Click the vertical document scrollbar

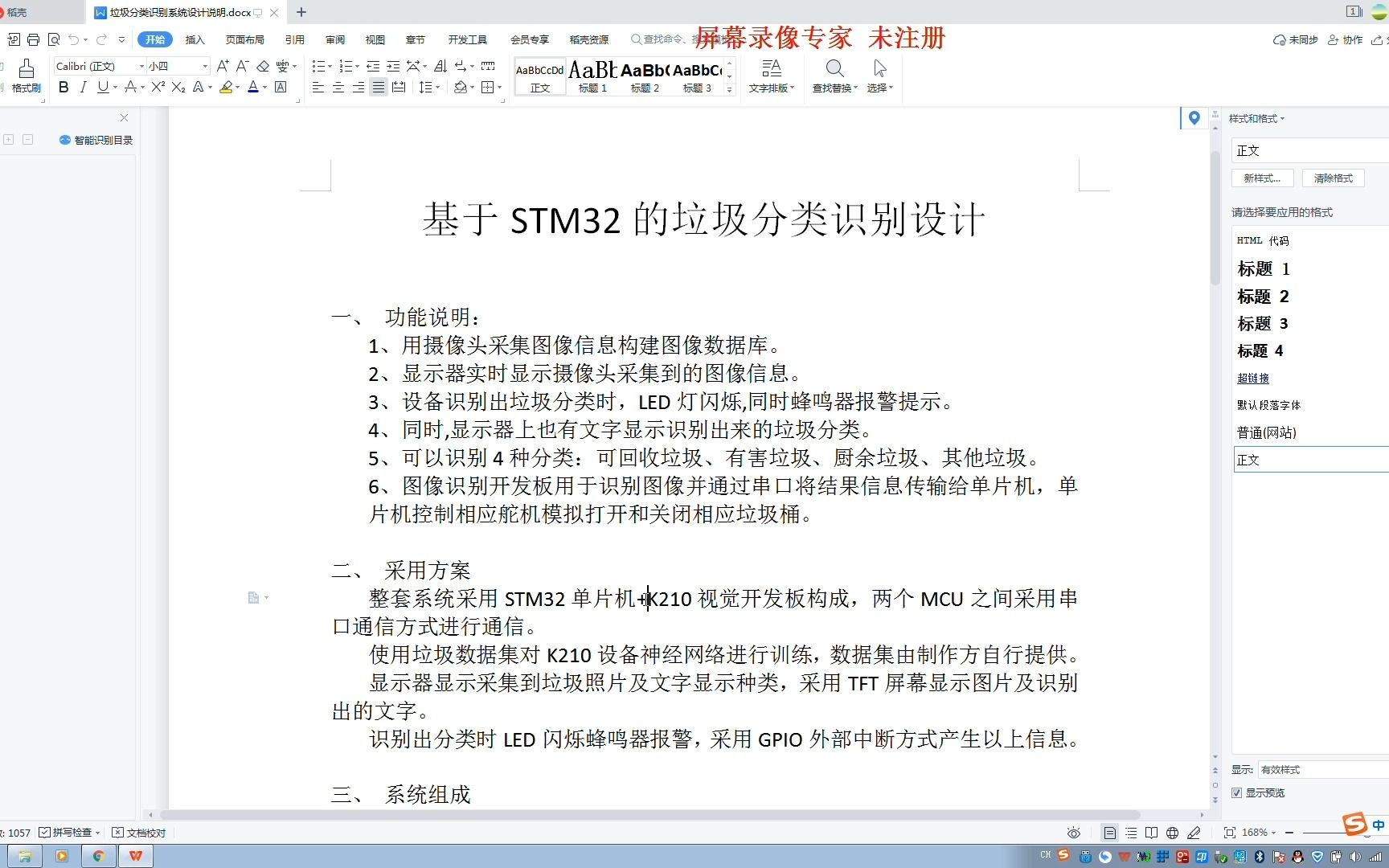click(1215, 217)
